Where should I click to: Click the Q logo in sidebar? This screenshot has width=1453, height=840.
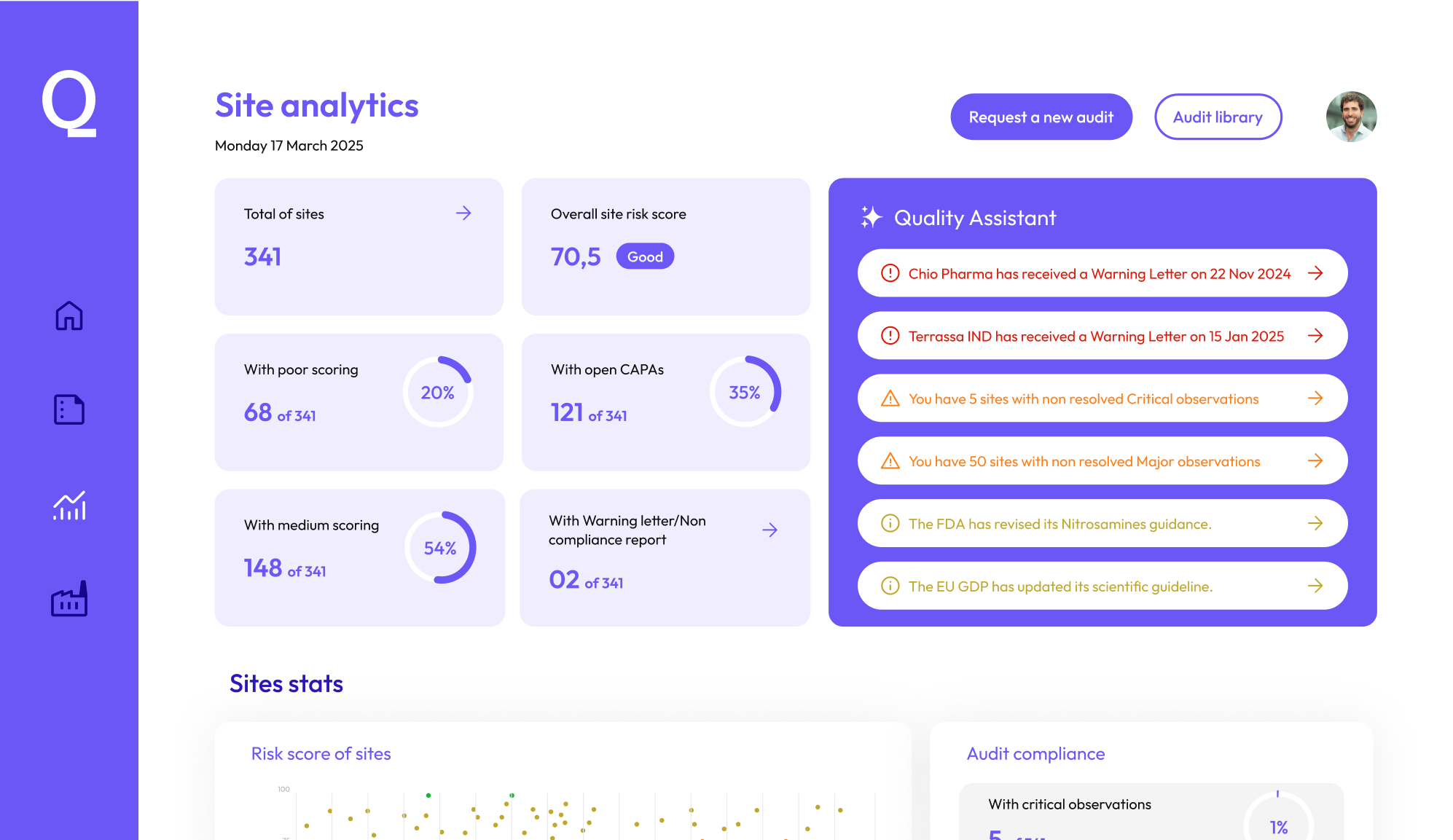69,103
